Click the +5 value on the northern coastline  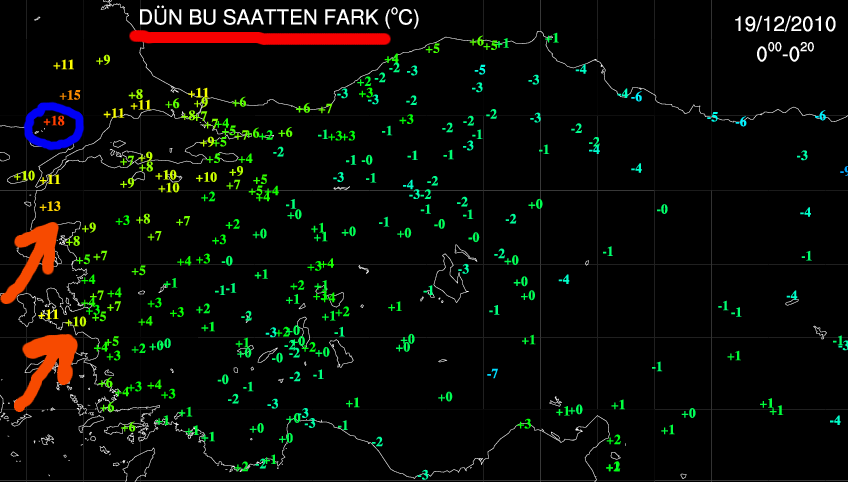tap(432, 48)
